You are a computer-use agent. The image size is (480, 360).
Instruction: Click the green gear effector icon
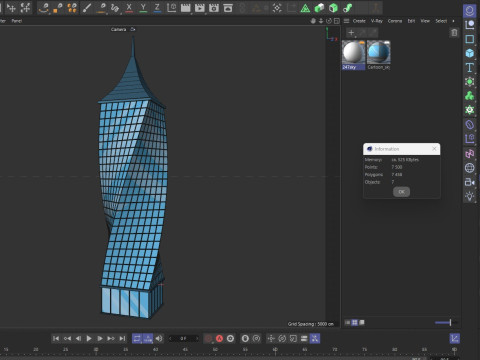(470, 110)
